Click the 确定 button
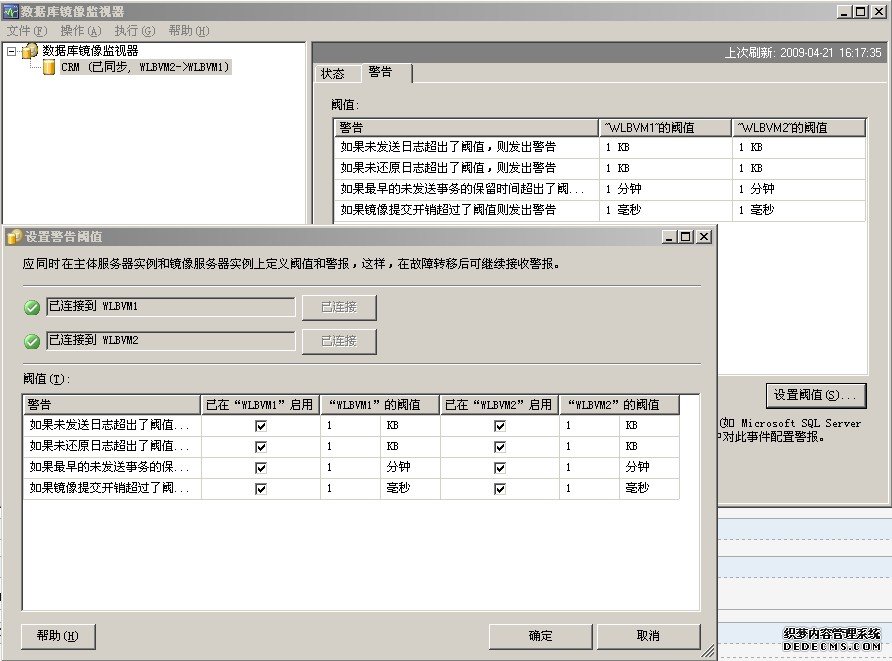Screen dimensions: 892x661 [540, 636]
